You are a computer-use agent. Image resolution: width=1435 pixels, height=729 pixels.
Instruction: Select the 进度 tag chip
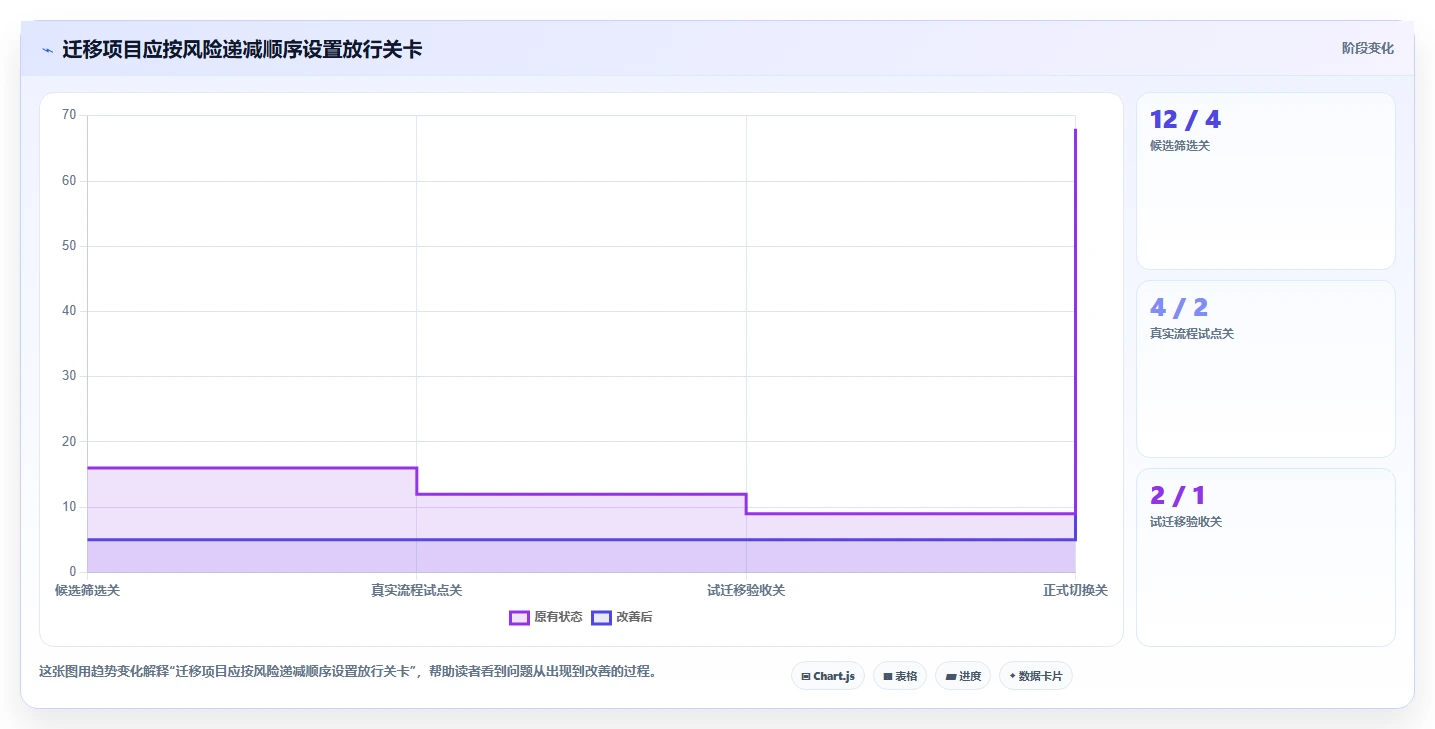pyautogui.click(x=963, y=676)
